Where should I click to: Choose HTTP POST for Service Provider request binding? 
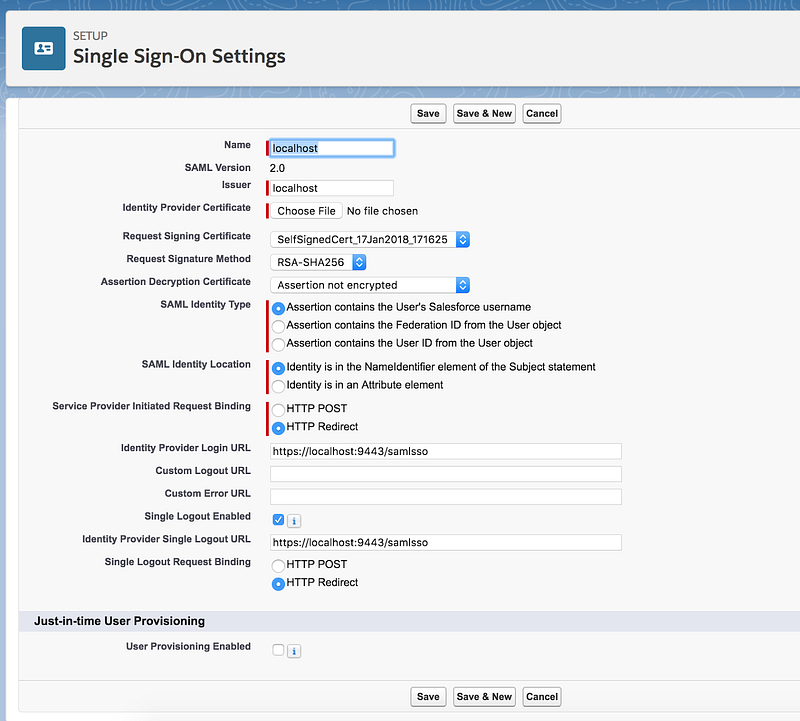(x=278, y=409)
